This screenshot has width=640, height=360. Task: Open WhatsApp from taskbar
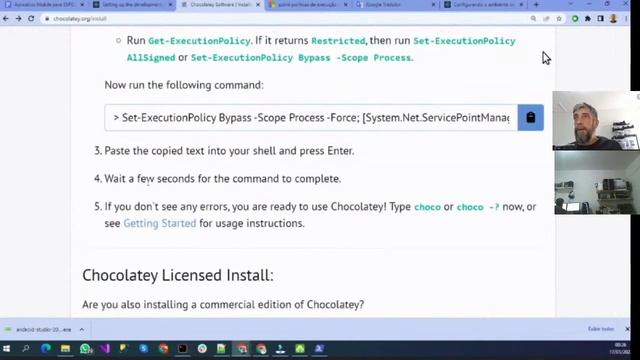click(x=85, y=349)
